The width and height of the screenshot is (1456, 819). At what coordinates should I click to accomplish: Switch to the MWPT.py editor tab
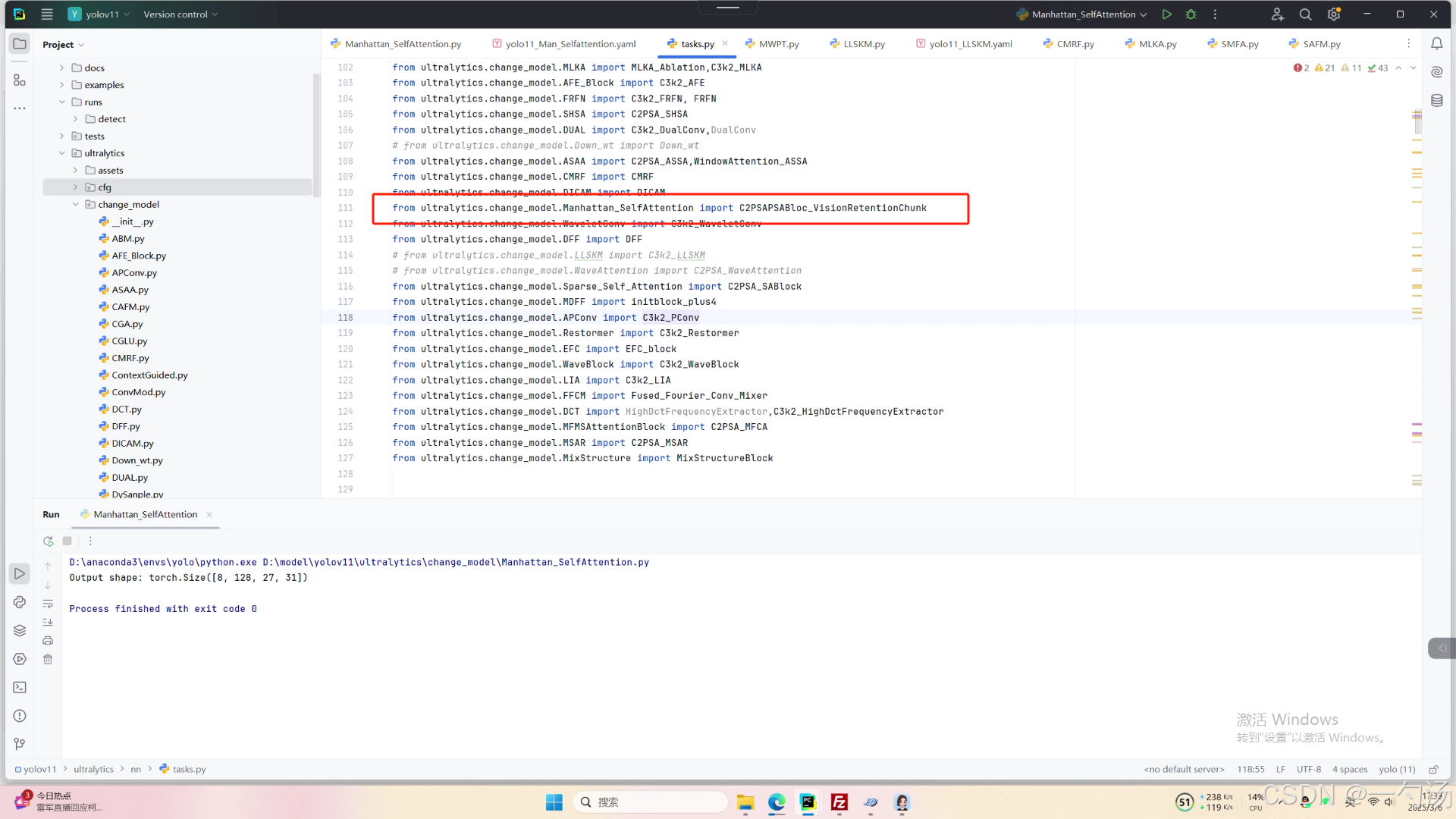coord(778,44)
